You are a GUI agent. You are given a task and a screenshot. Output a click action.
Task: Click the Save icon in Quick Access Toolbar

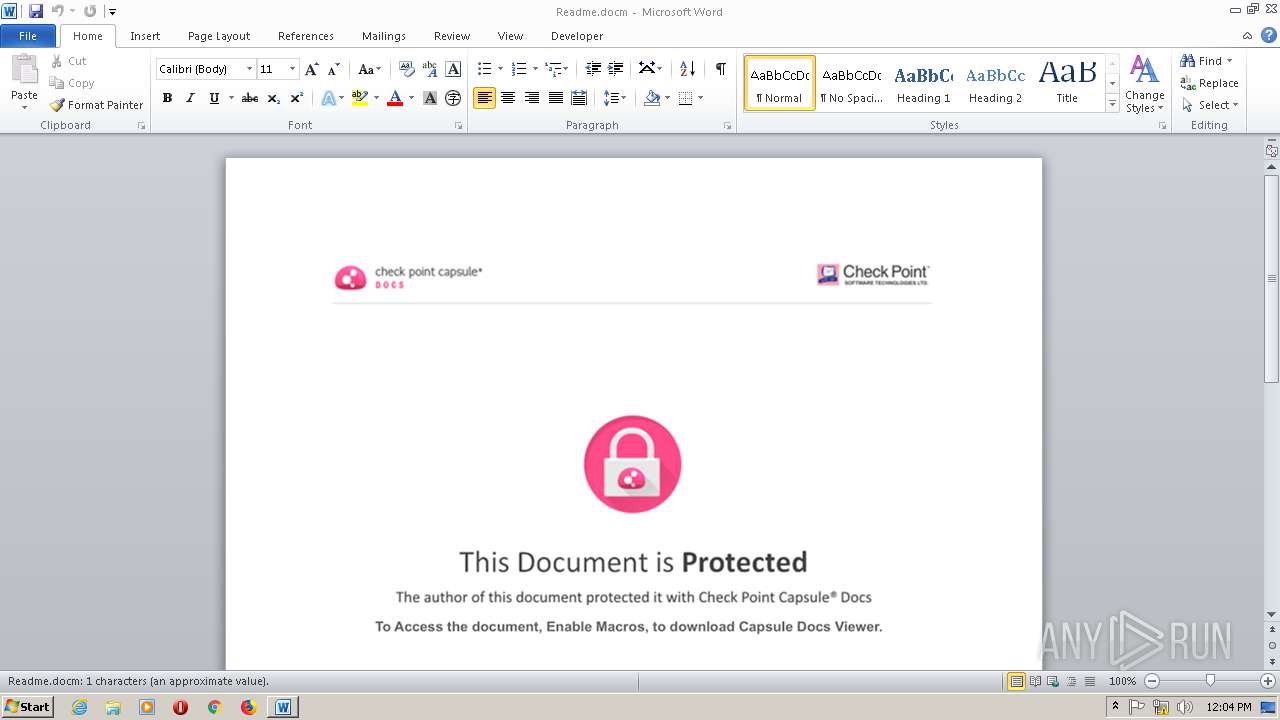(x=36, y=11)
